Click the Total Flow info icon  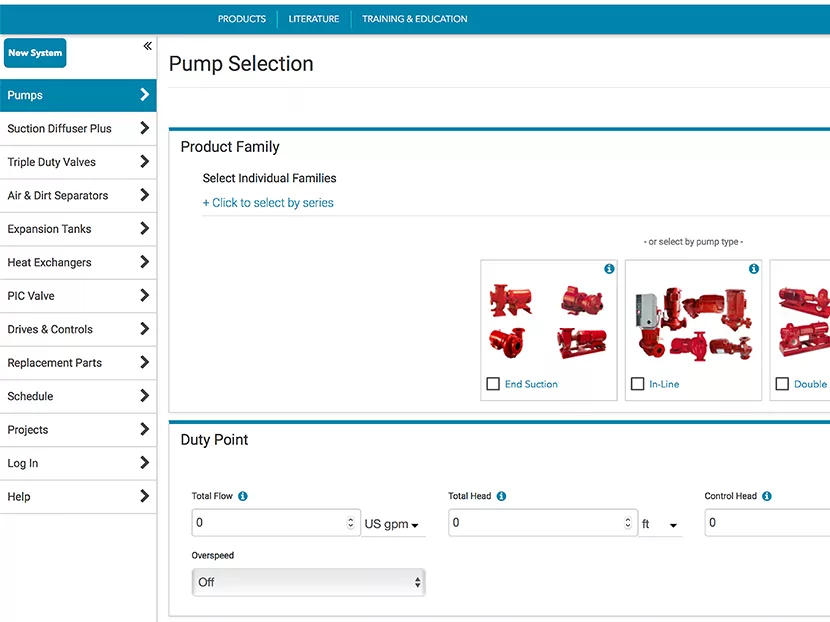coord(243,496)
